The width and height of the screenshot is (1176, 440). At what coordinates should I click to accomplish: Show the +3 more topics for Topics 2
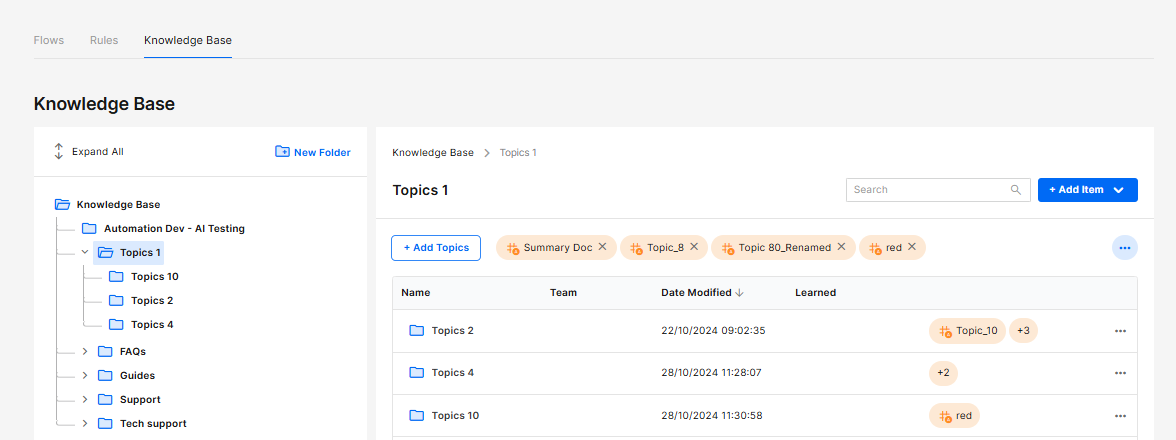1023,331
